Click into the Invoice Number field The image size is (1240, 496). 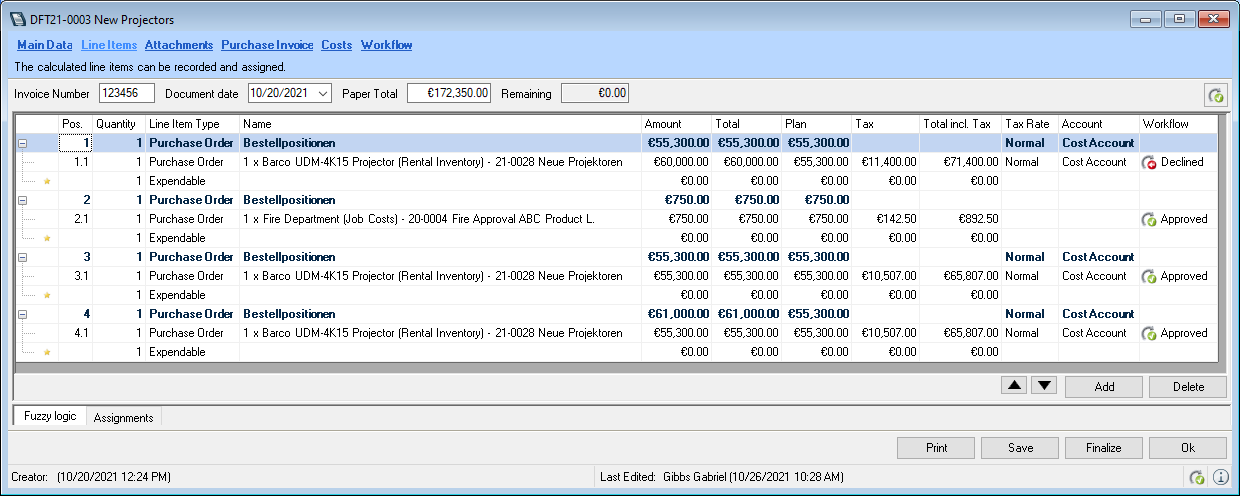tap(126, 93)
